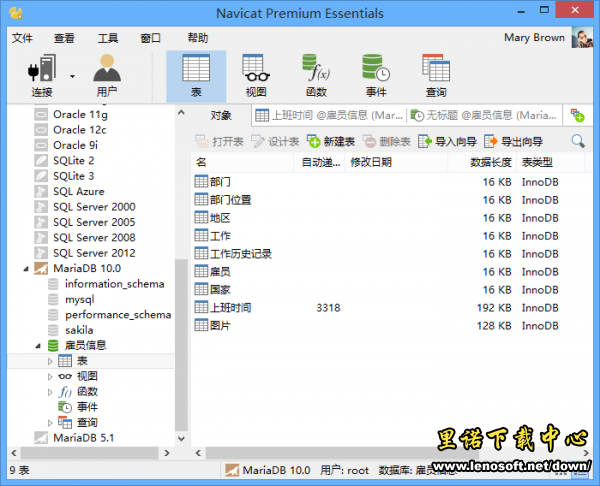
Task: Select the 图片 table icon
Action: pos(201,325)
